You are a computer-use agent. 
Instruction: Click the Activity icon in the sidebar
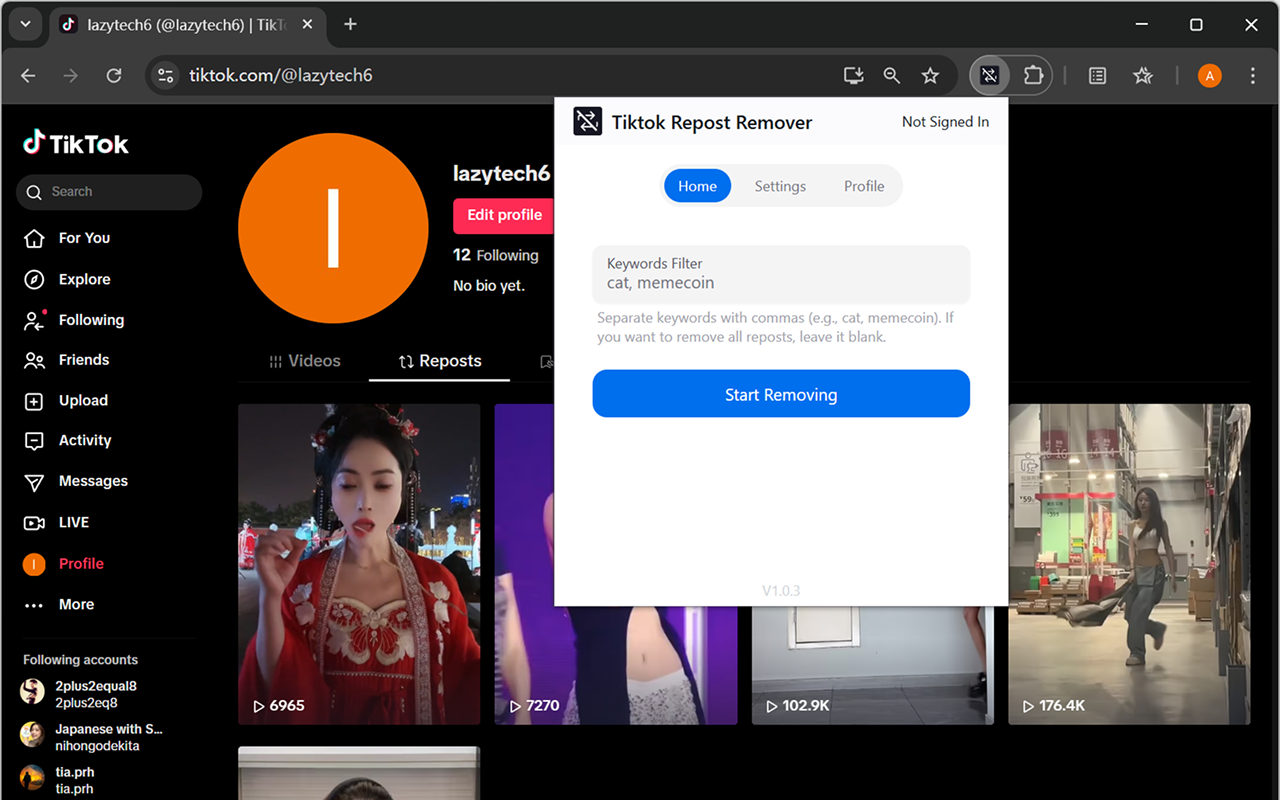(x=34, y=440)
